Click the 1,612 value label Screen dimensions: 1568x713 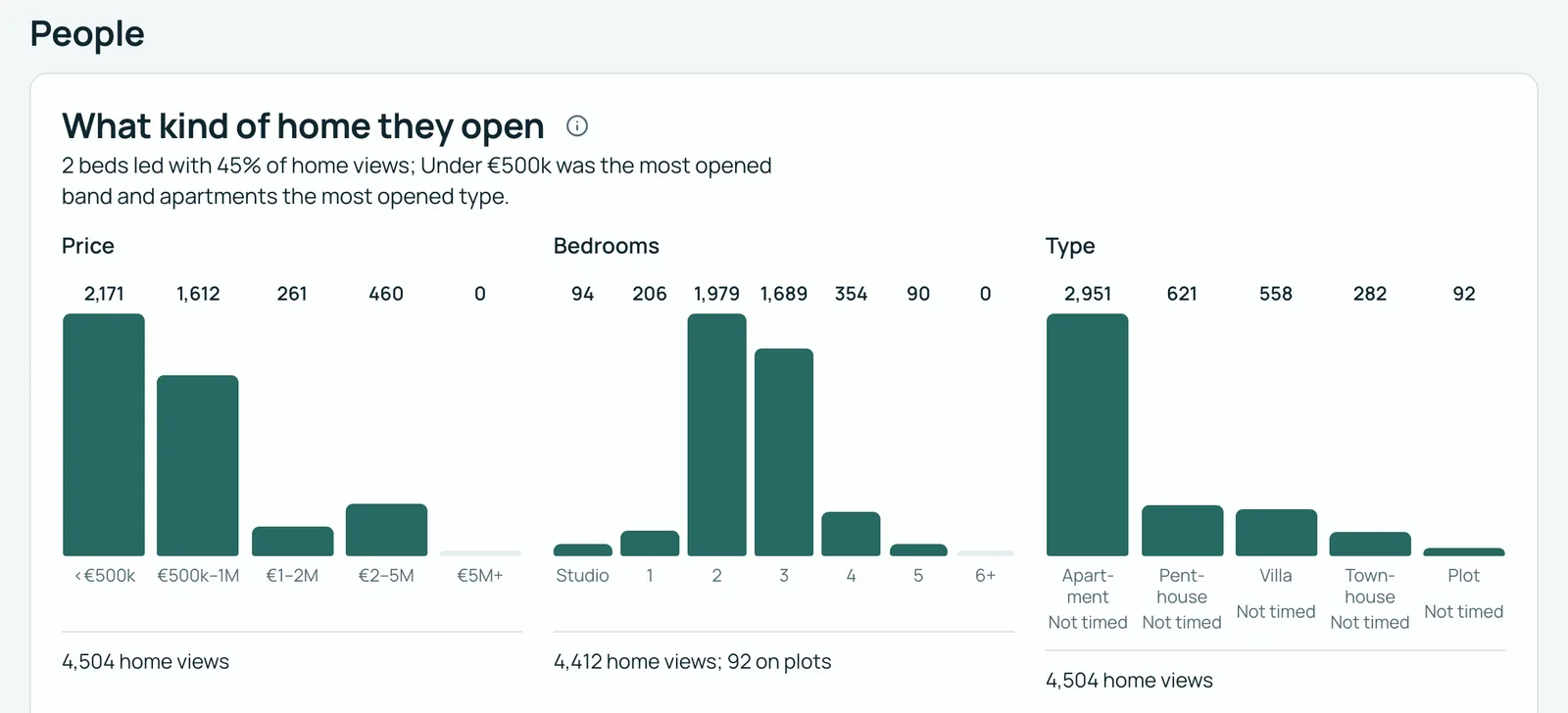click(x=198, y=294)
